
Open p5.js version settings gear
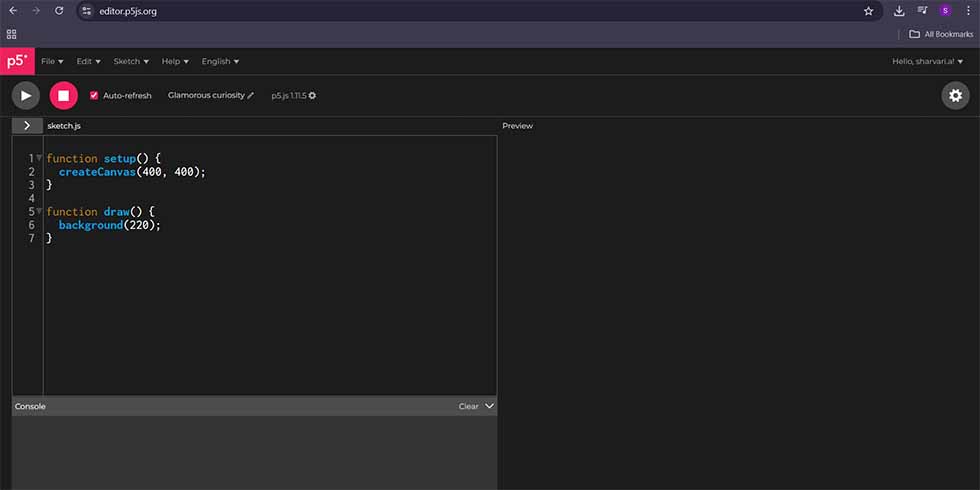(x=312, y=96)
